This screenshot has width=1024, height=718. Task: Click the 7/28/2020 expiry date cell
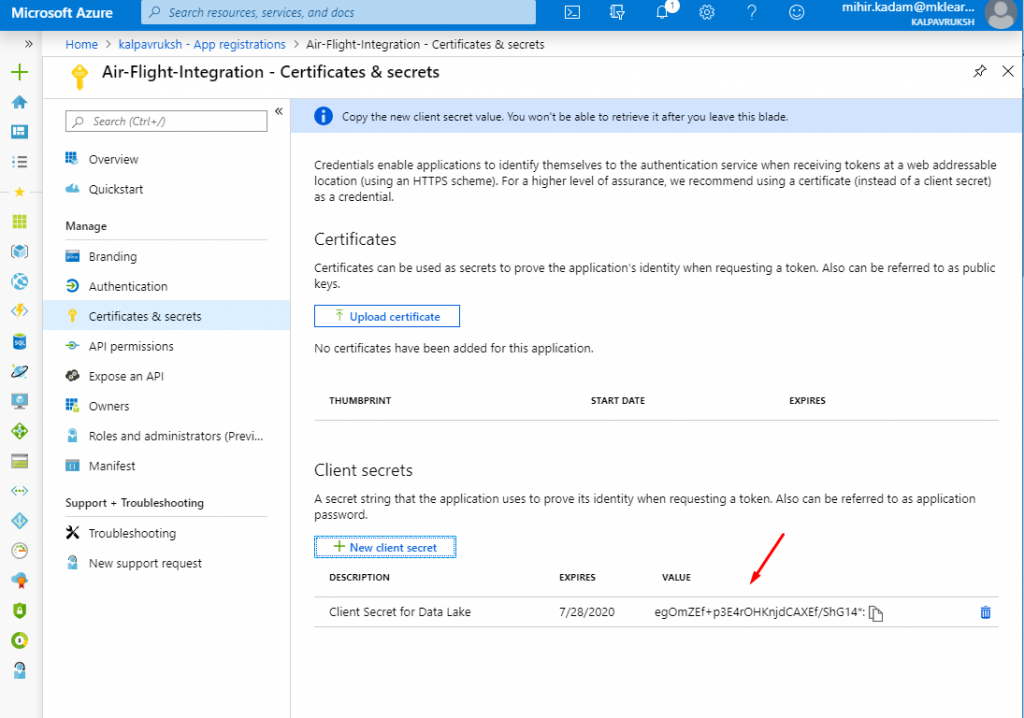click(x=586, y=612)
